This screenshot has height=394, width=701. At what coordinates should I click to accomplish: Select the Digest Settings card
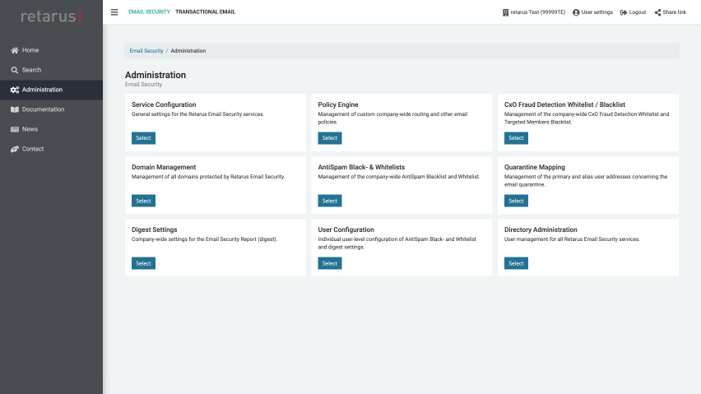(x=144, y=263)
